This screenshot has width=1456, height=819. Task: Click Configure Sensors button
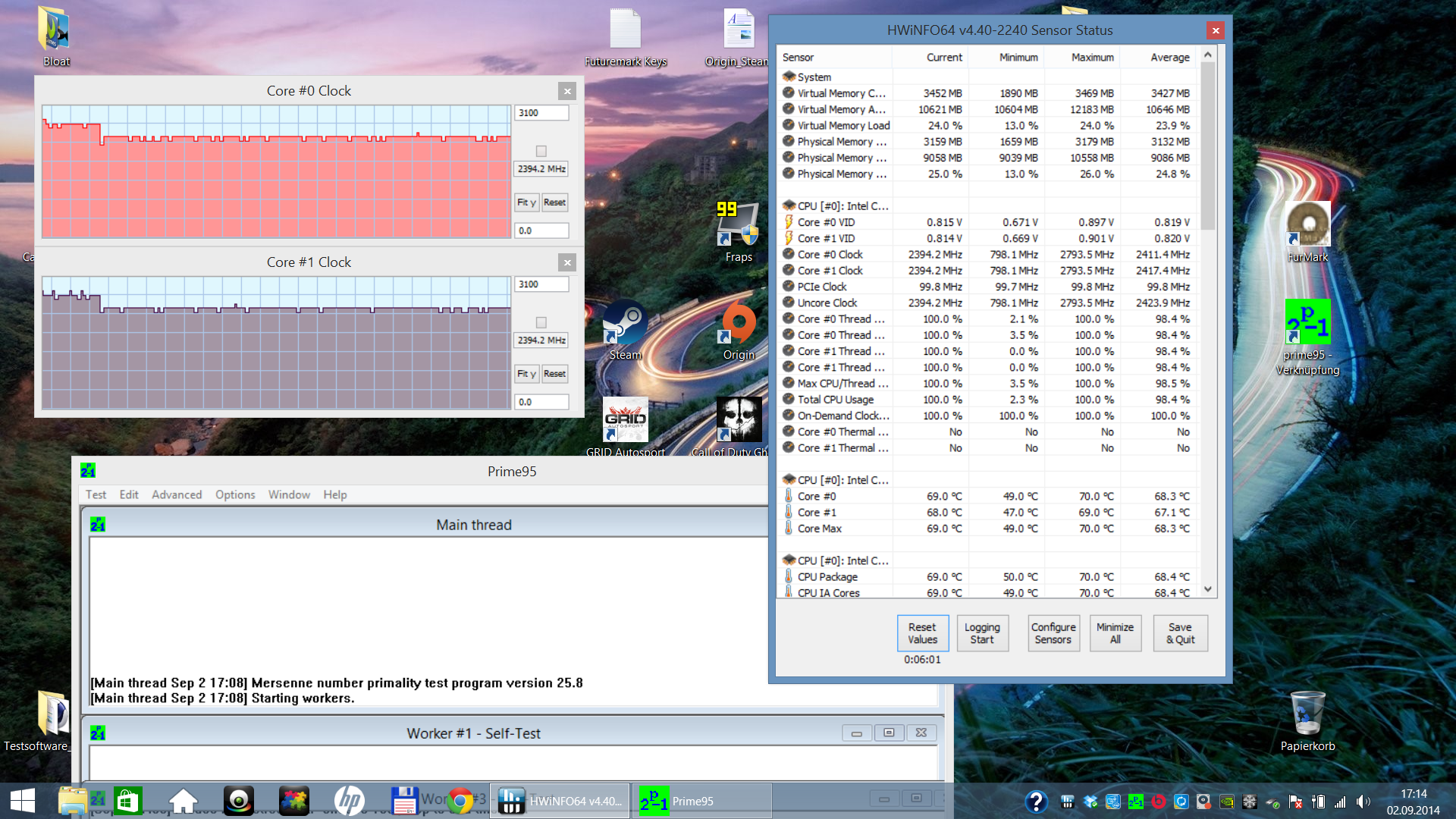1053,633
